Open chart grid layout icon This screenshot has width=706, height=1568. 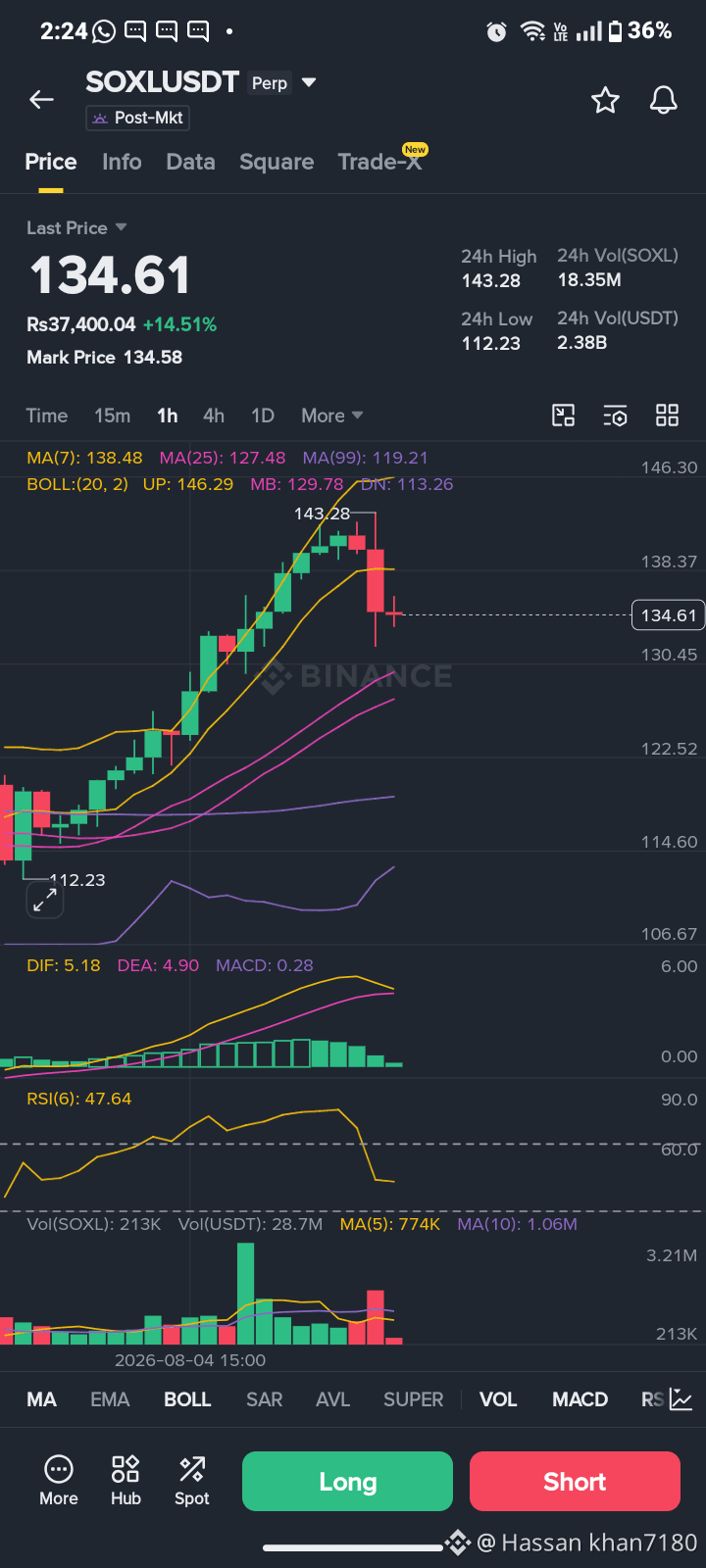click(x=667, y=416)
